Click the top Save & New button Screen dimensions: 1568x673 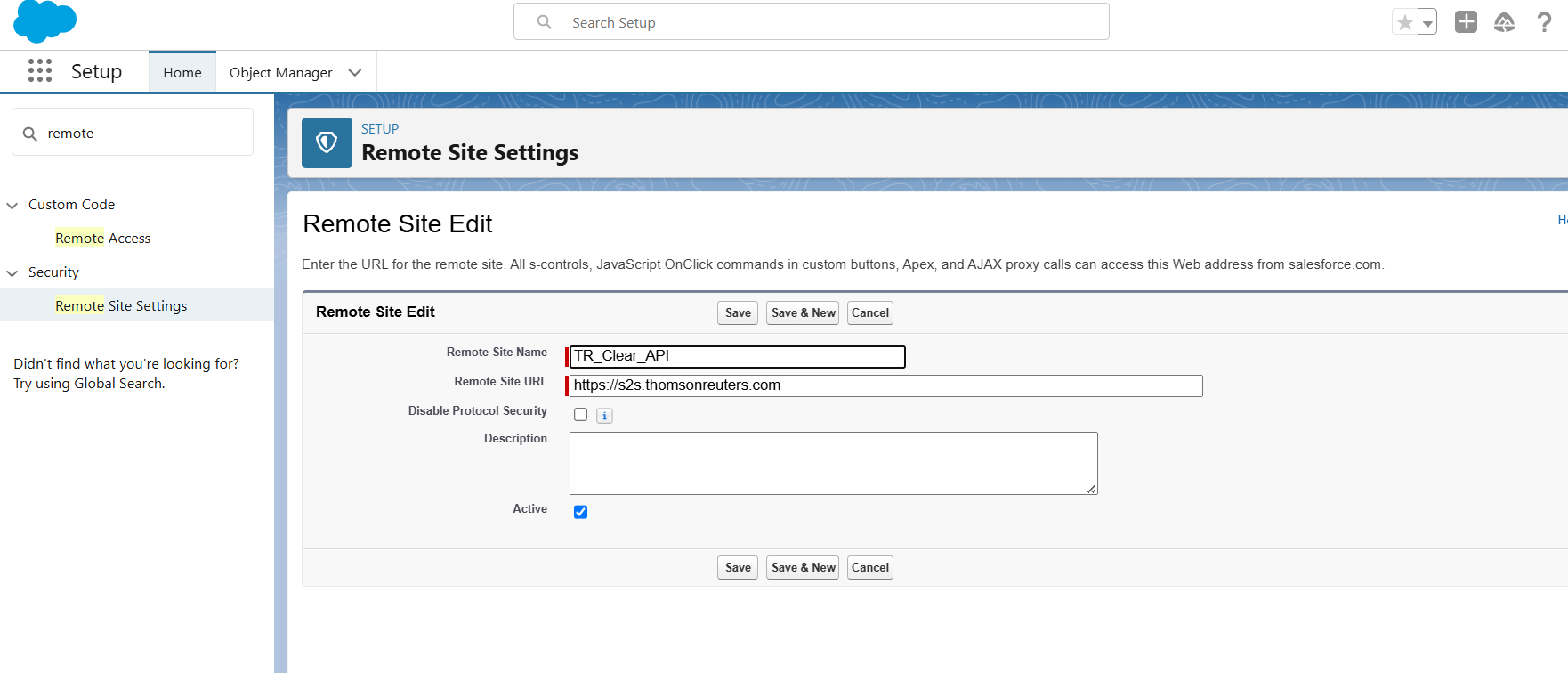point(803,312)
